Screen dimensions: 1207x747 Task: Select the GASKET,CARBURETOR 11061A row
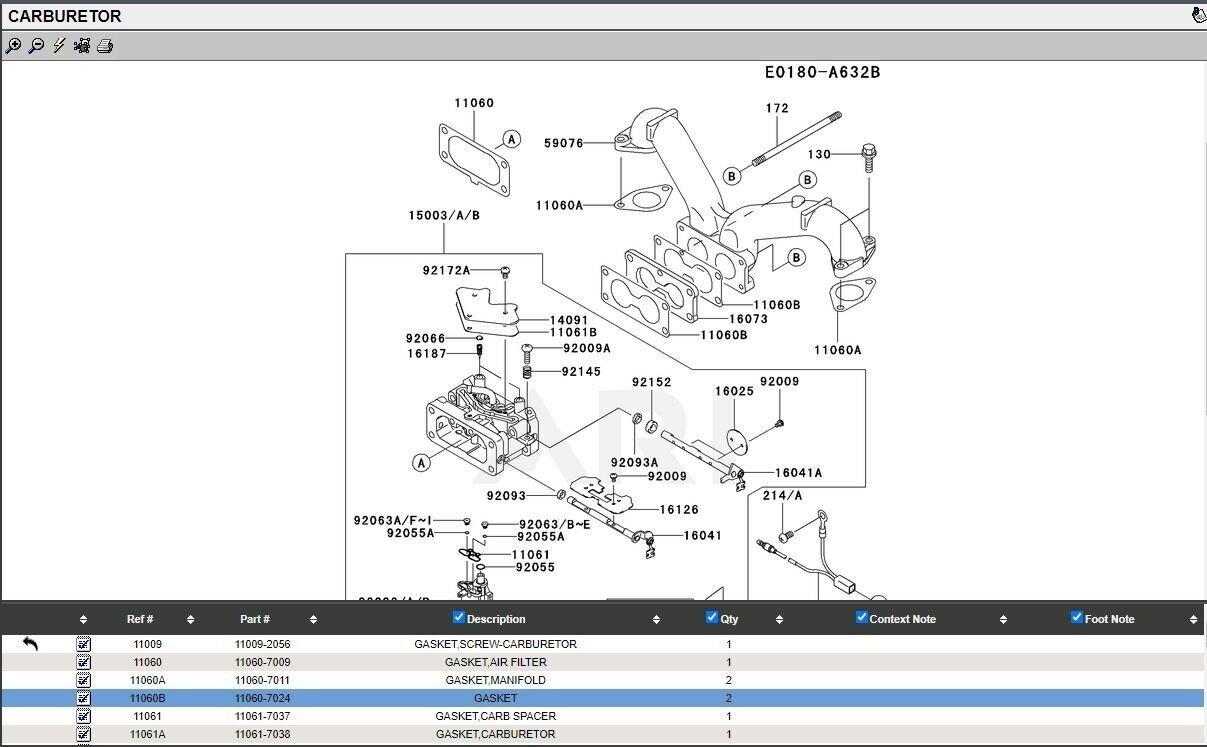(495, 734)
